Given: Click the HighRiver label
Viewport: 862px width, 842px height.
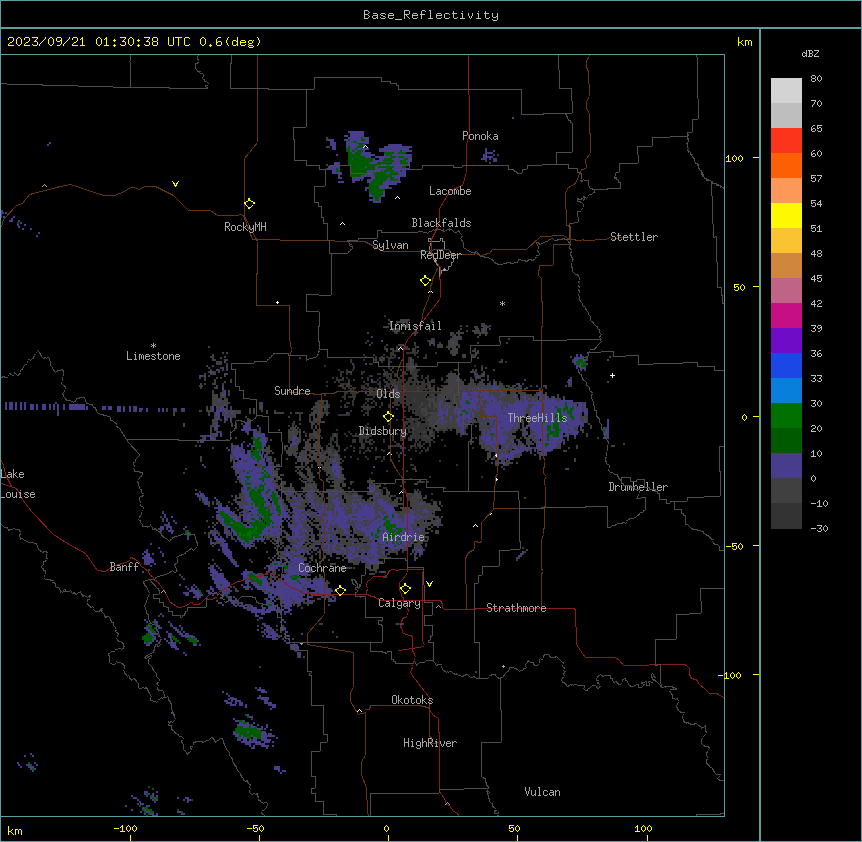Looking at the screenshot, I should 430,743.
